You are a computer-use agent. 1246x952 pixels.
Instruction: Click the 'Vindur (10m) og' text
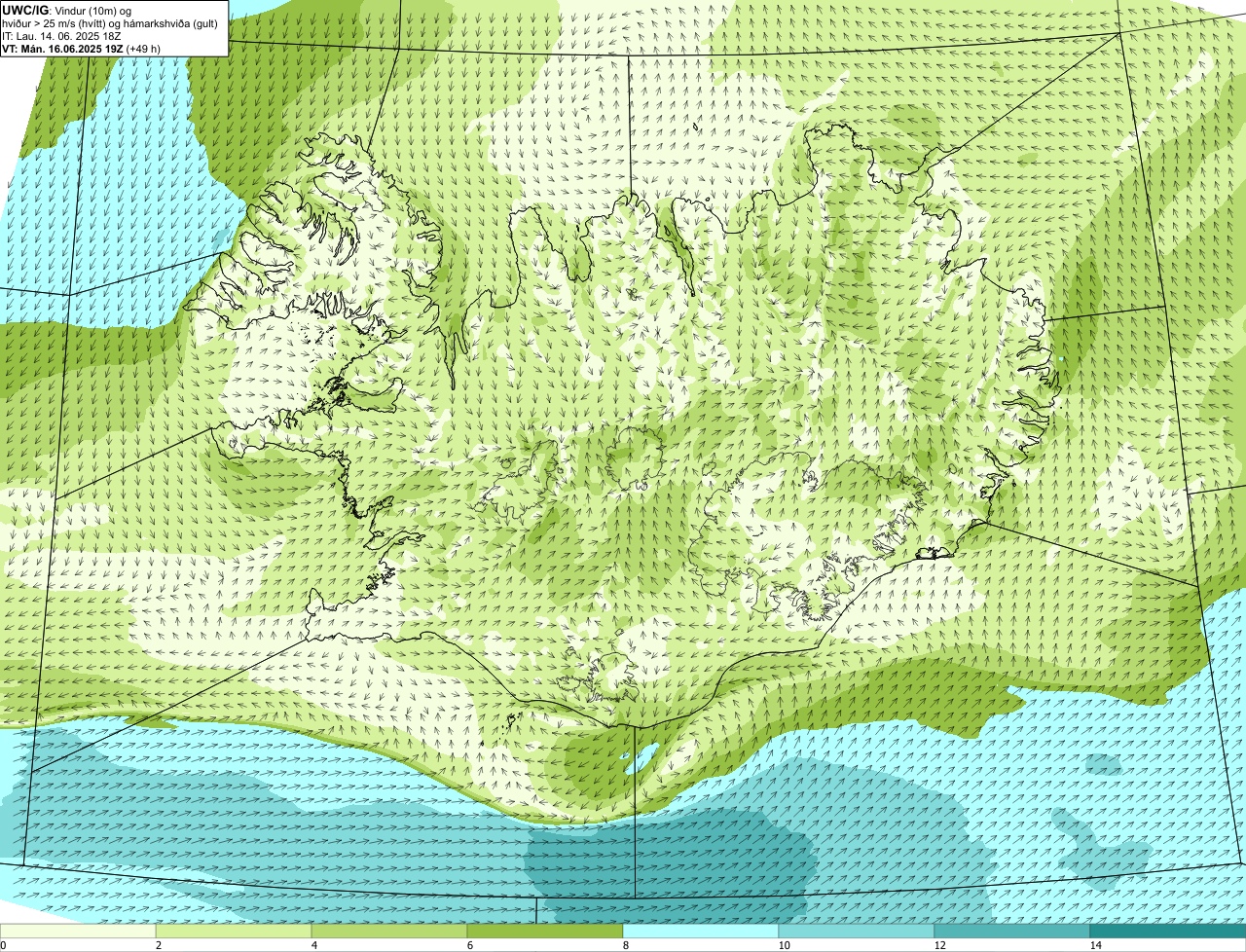(92, 11)
